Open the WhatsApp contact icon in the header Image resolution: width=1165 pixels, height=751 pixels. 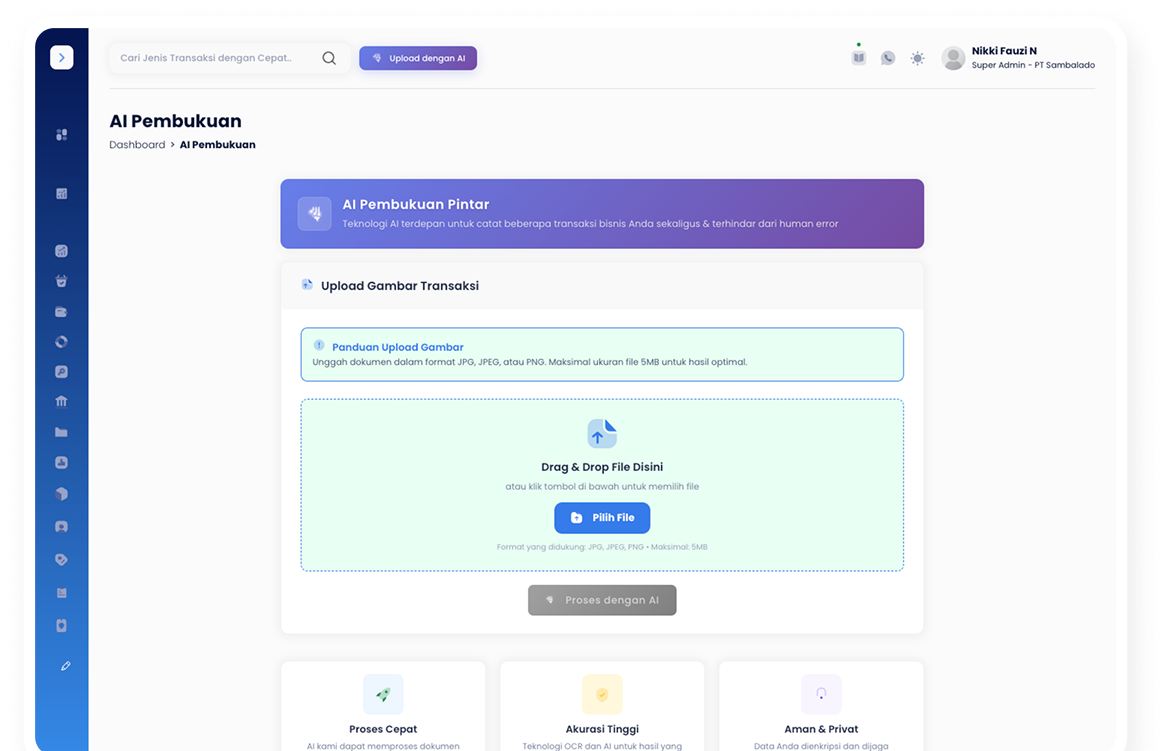[x=887, y=58]
